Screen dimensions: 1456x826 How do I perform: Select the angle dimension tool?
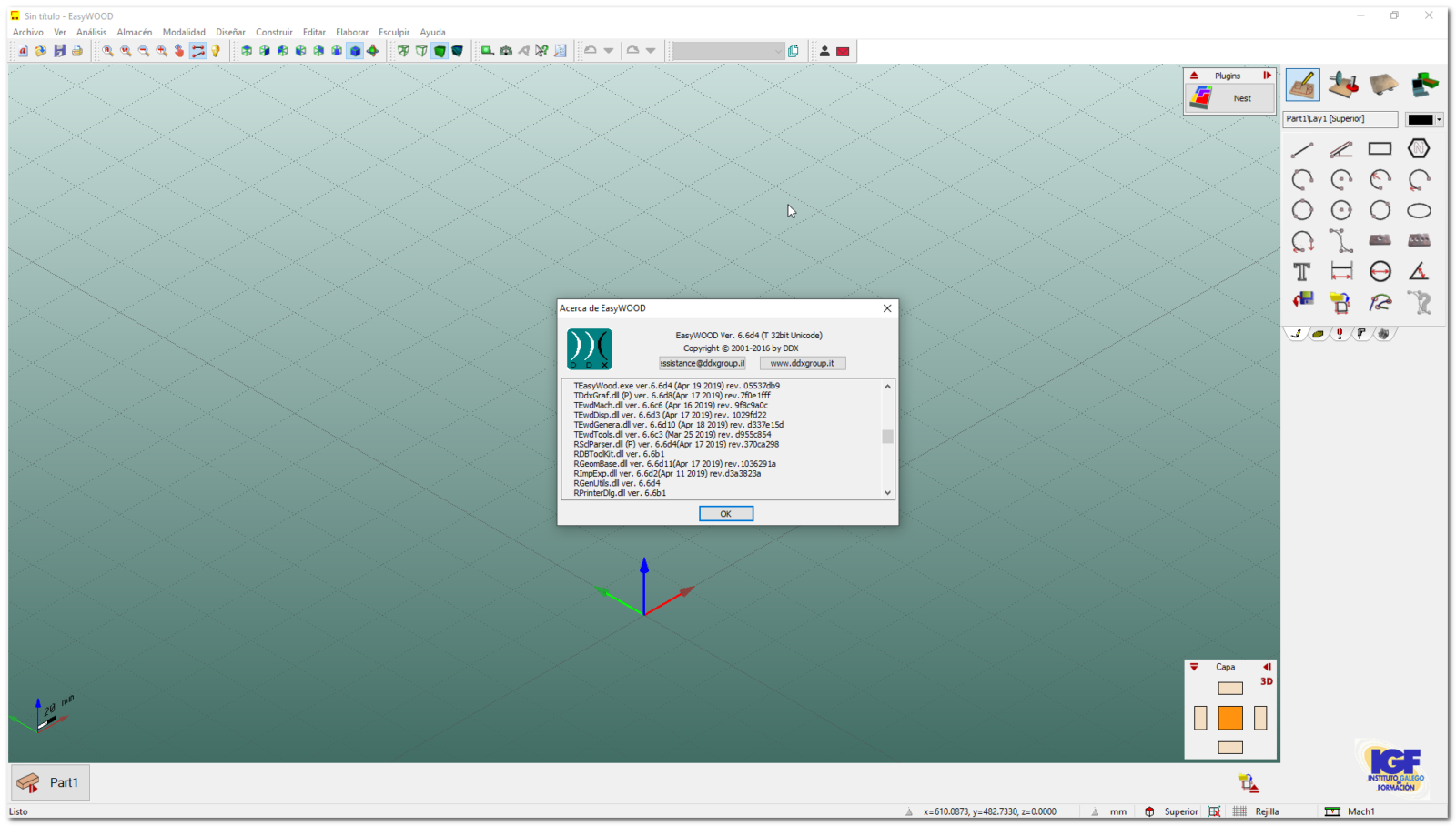pyautogui.click(x=1419, y=272)
